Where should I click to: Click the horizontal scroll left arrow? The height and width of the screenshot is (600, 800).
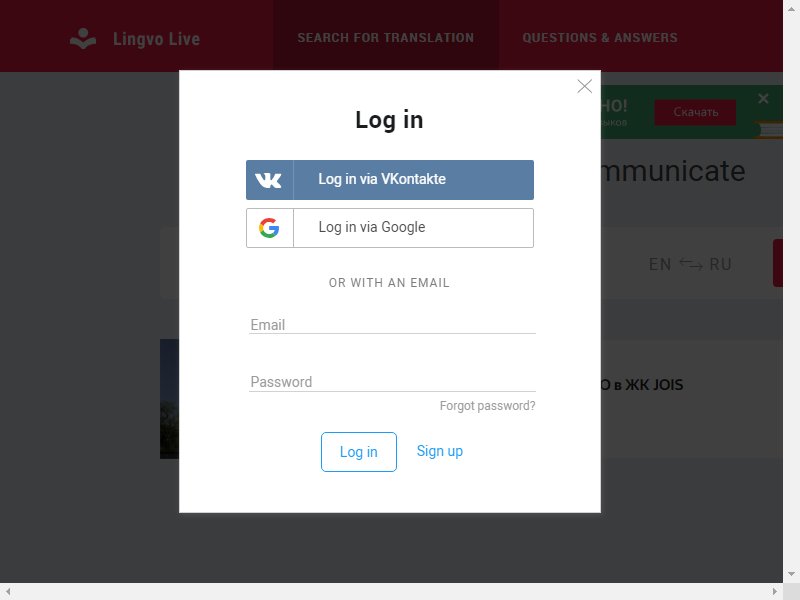(x=8, y=592)
